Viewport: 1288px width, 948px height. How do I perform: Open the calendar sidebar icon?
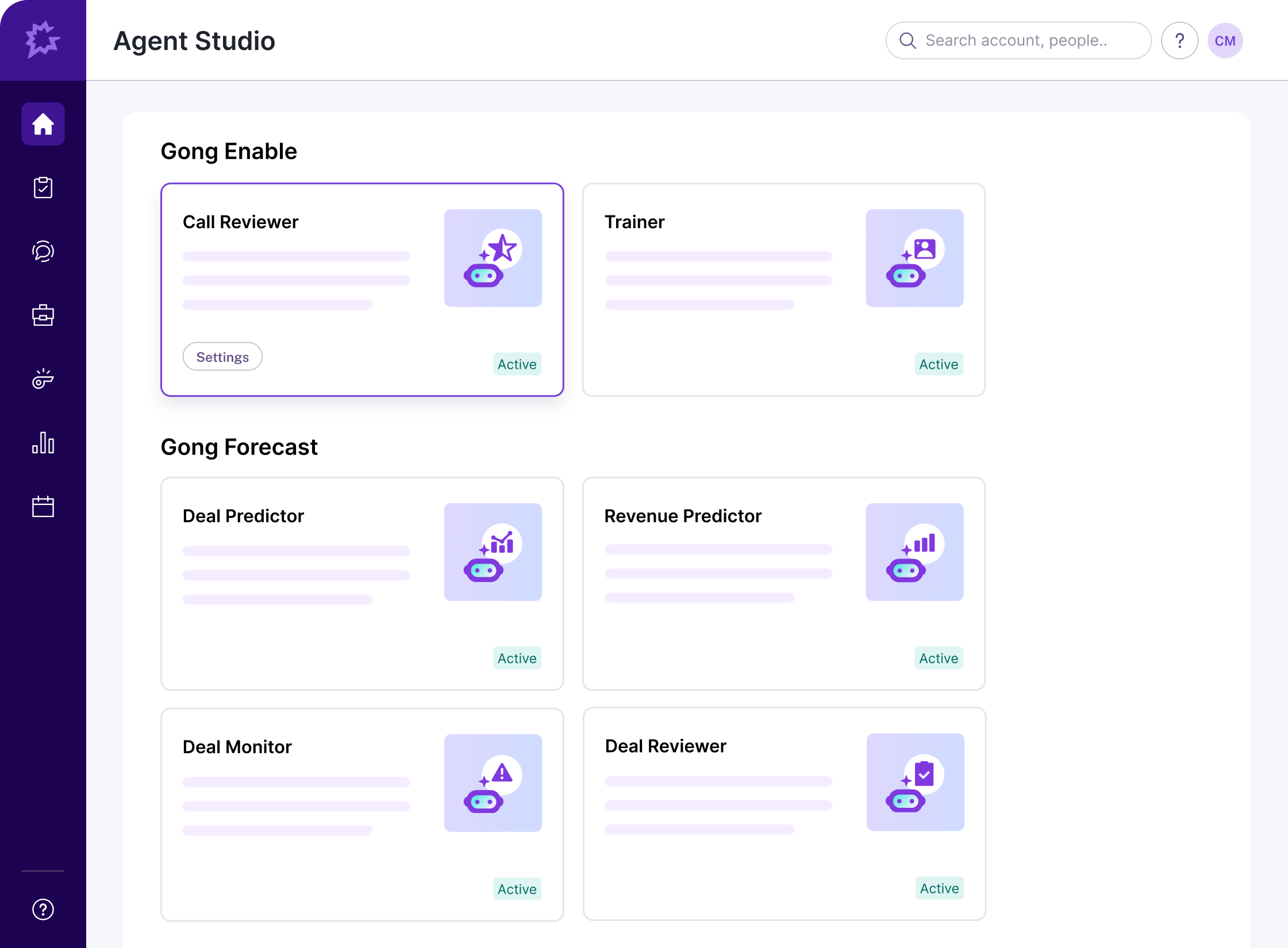[43, 507]
